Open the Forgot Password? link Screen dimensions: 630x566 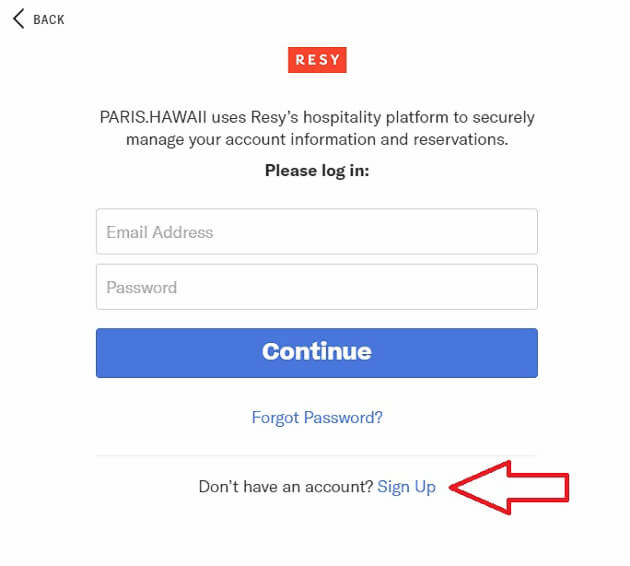[x=317, y=418]
